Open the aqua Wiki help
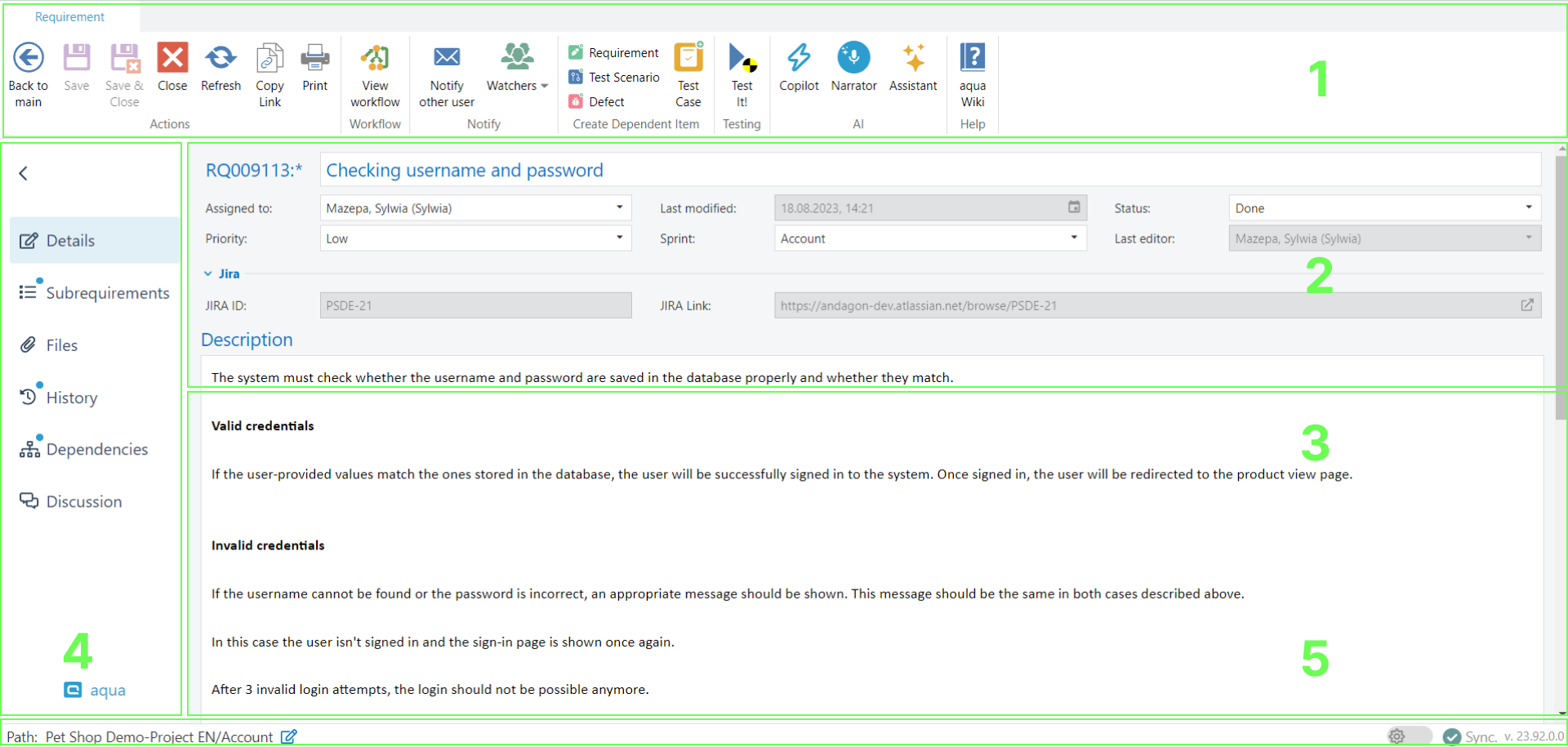The image size is (1568, 747). click(x=972, y=59)
